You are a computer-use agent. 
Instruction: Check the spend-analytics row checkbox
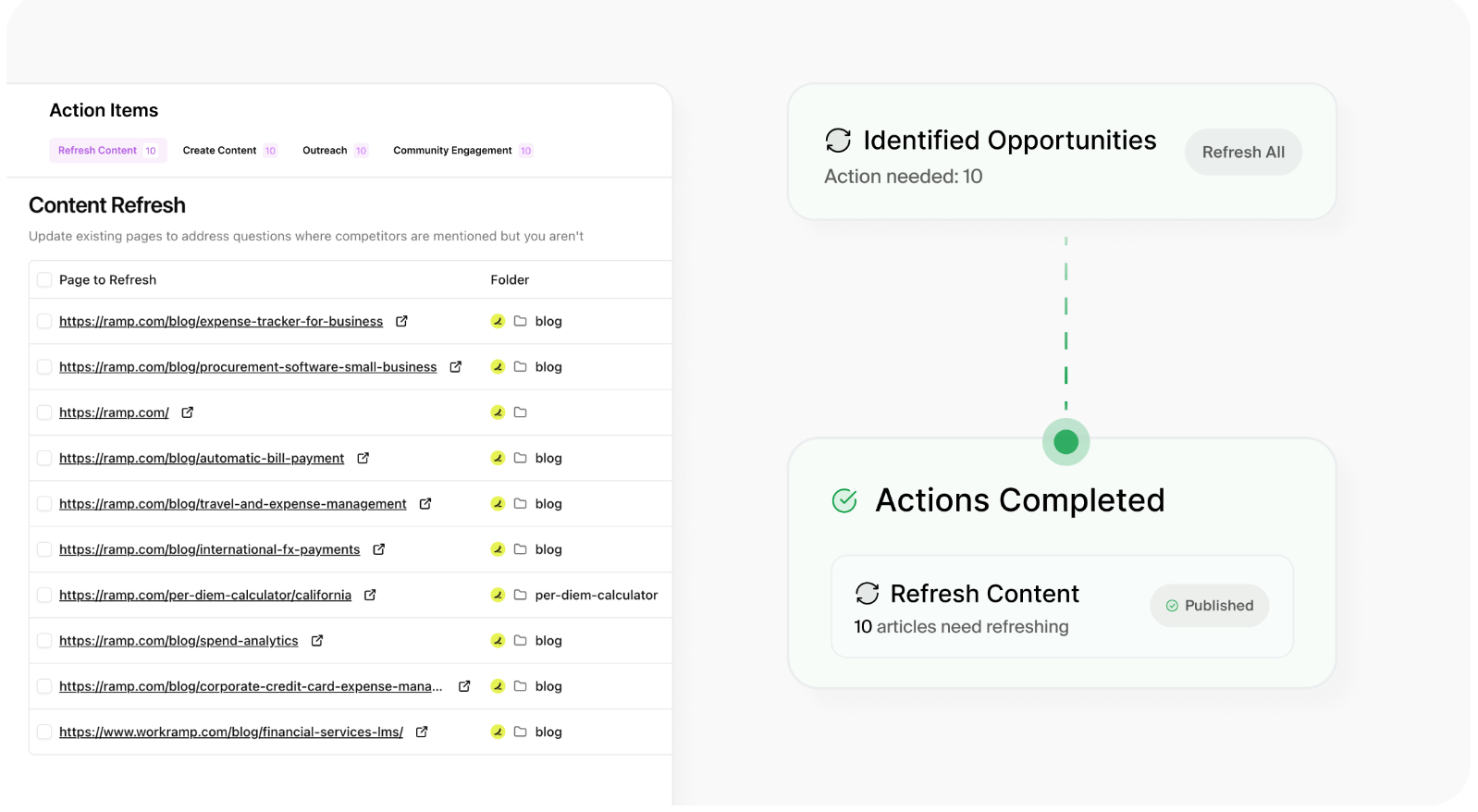tap(44, 640)
